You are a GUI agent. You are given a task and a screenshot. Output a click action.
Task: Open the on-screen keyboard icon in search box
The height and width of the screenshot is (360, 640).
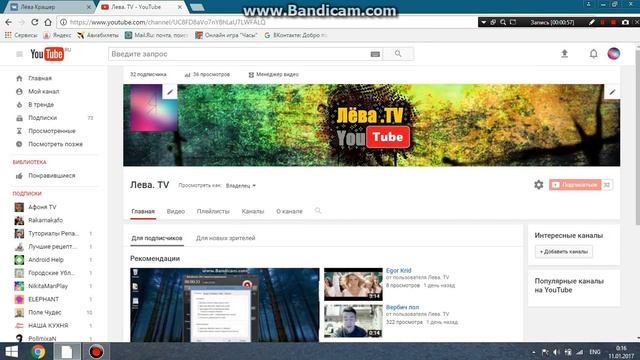[x=375, y=54]
